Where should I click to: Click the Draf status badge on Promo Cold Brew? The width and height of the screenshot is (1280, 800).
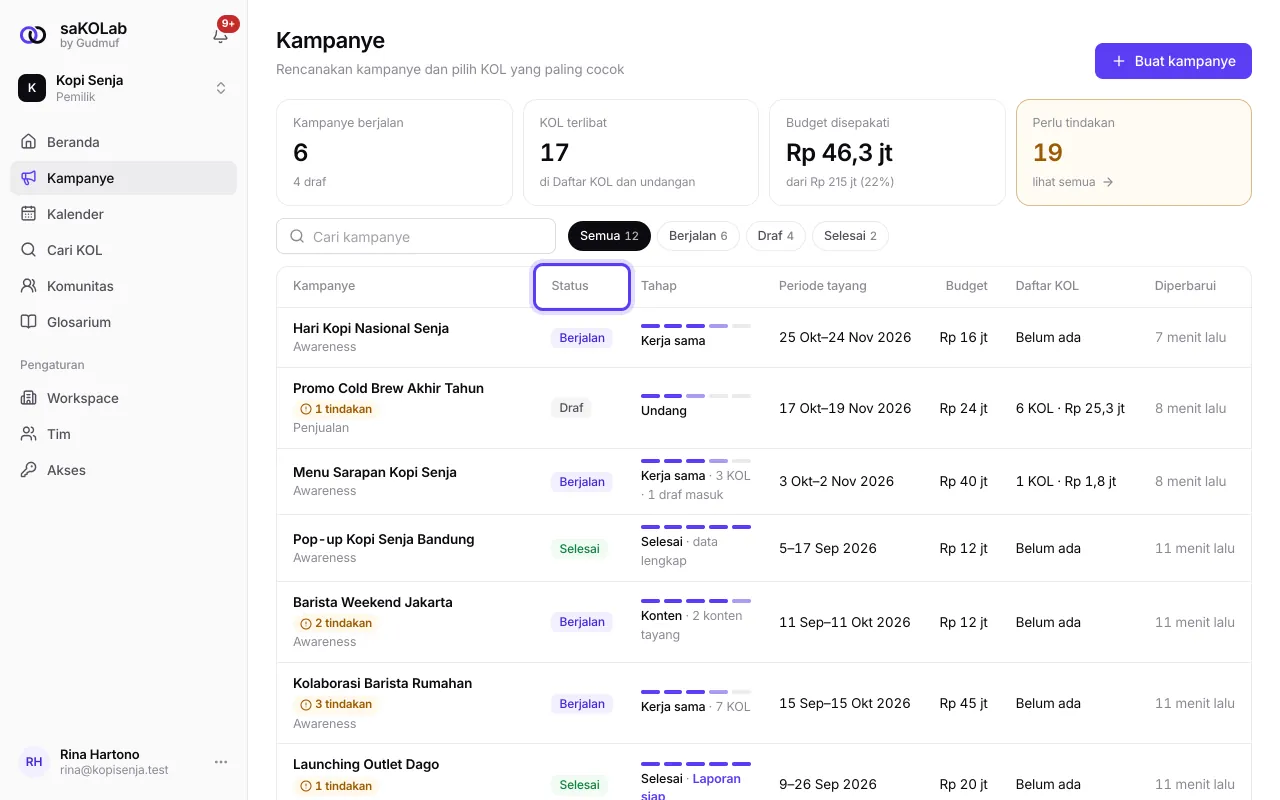click(x=571, y=408)
